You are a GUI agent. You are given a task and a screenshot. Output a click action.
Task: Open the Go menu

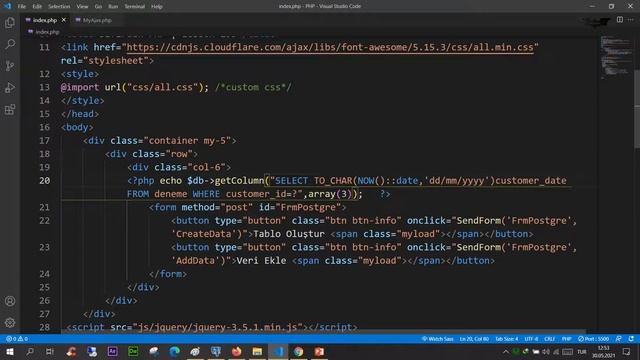(x=98, y=7)
